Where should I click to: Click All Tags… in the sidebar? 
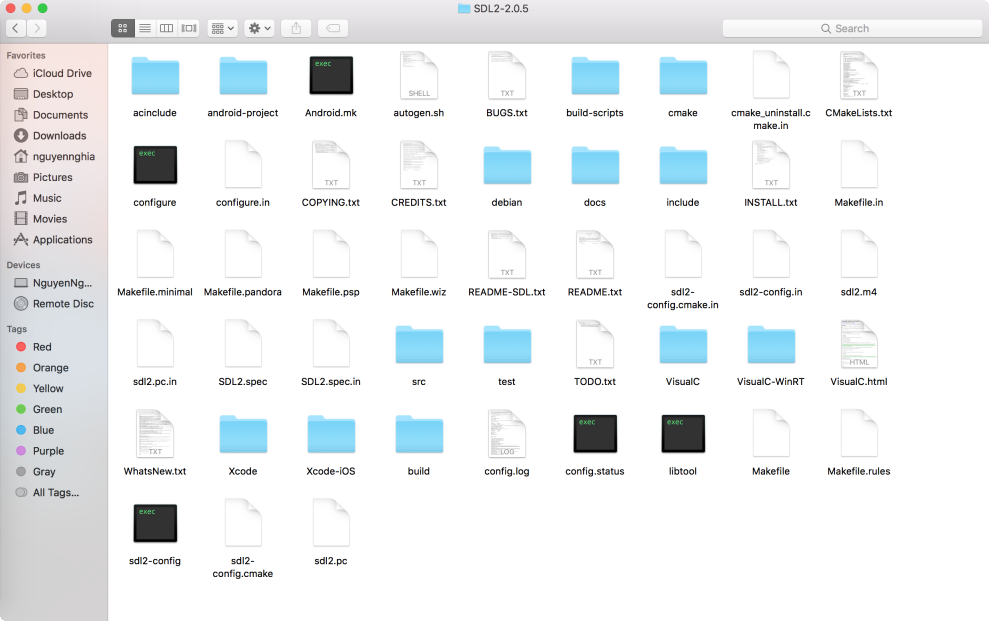tap(55, 492)
